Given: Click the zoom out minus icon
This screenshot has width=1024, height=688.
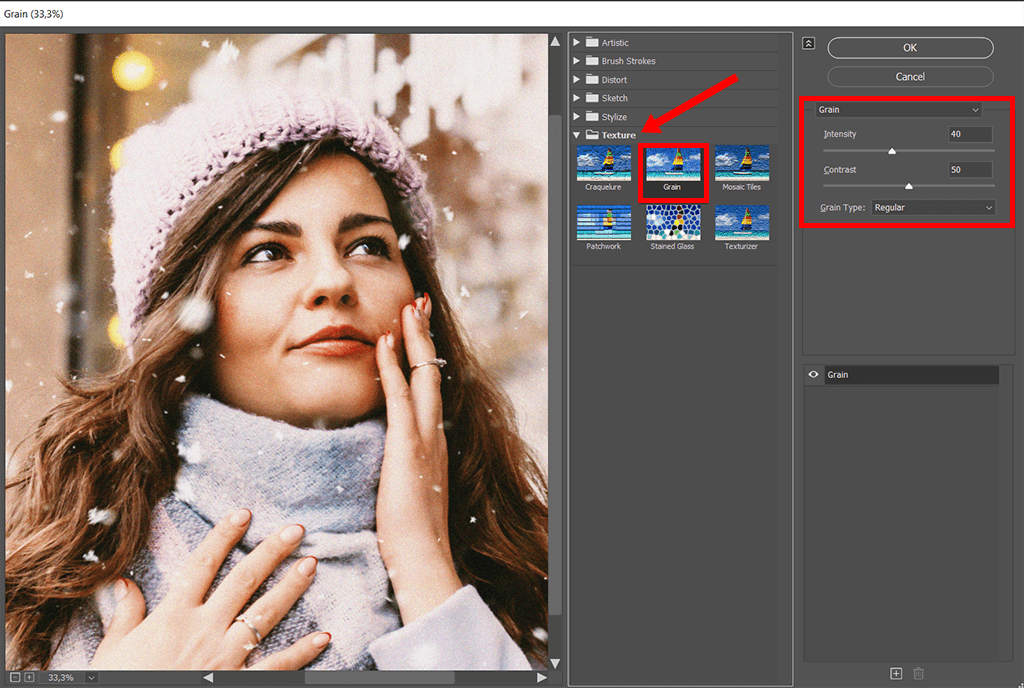Looking at the screenshot, I should coord(15,678).
